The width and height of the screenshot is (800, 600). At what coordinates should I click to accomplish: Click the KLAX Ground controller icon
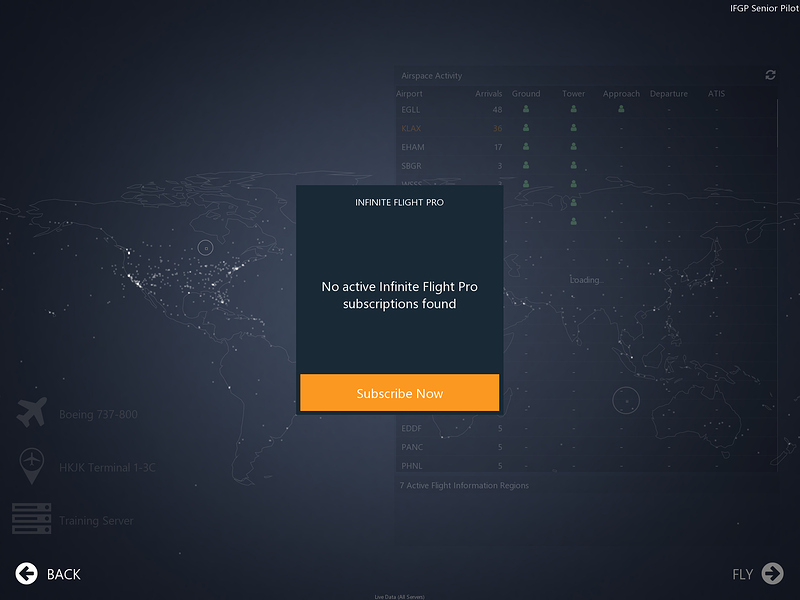coord(526,128)
